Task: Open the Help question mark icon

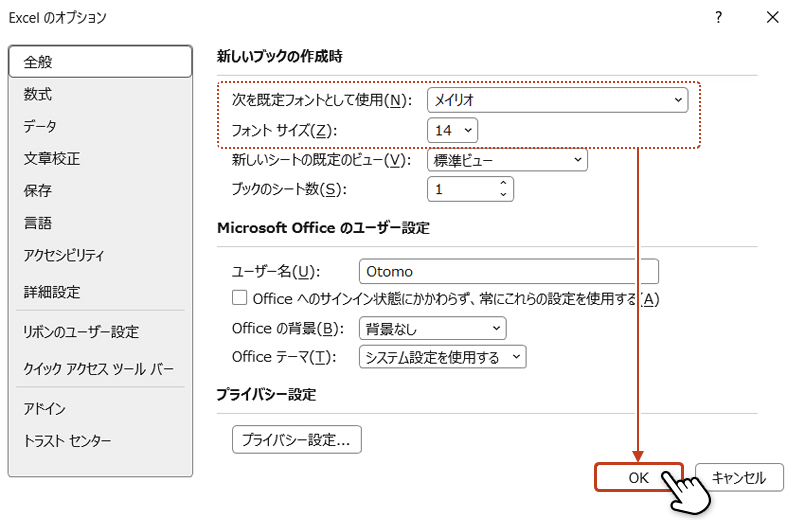Action: tap(718, 17)
